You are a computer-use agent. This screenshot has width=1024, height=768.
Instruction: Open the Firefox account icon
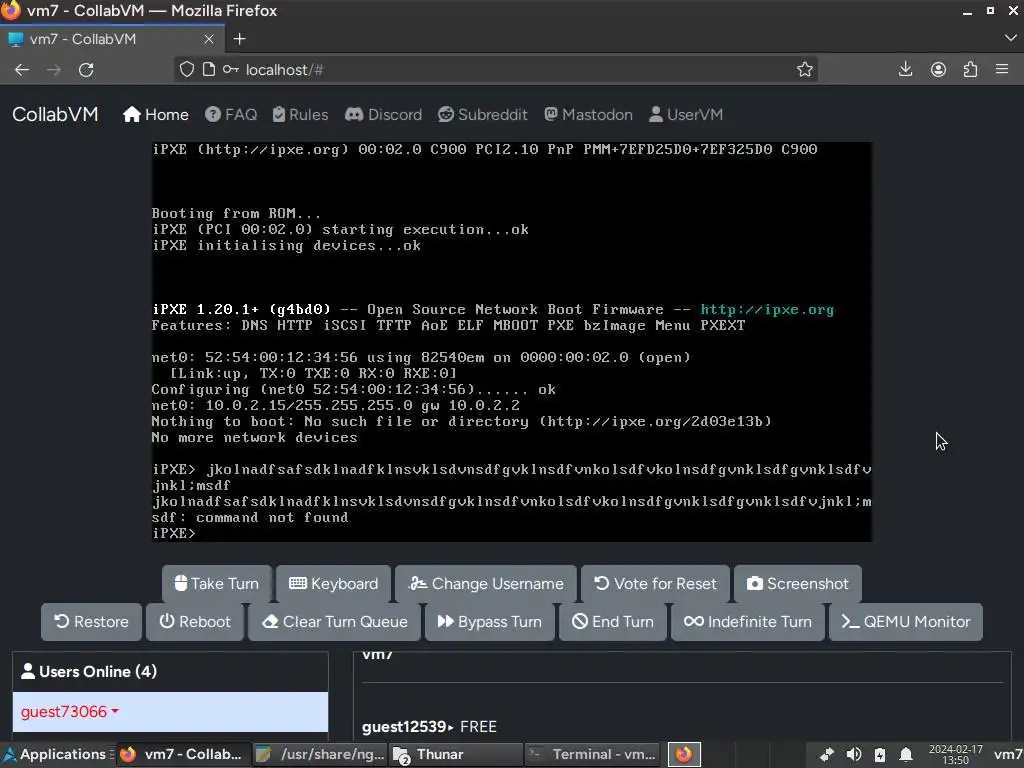[938, 69]
